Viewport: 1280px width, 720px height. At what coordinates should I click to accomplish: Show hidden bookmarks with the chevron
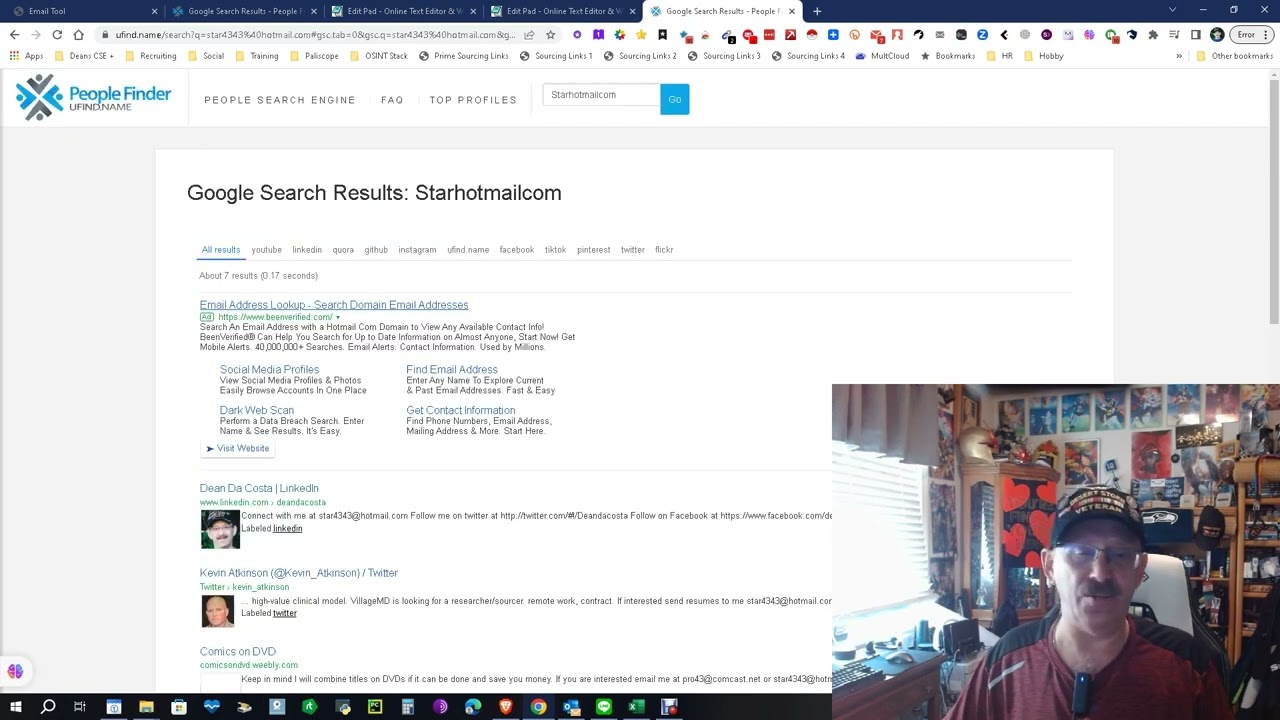[x=1179, y=56]
